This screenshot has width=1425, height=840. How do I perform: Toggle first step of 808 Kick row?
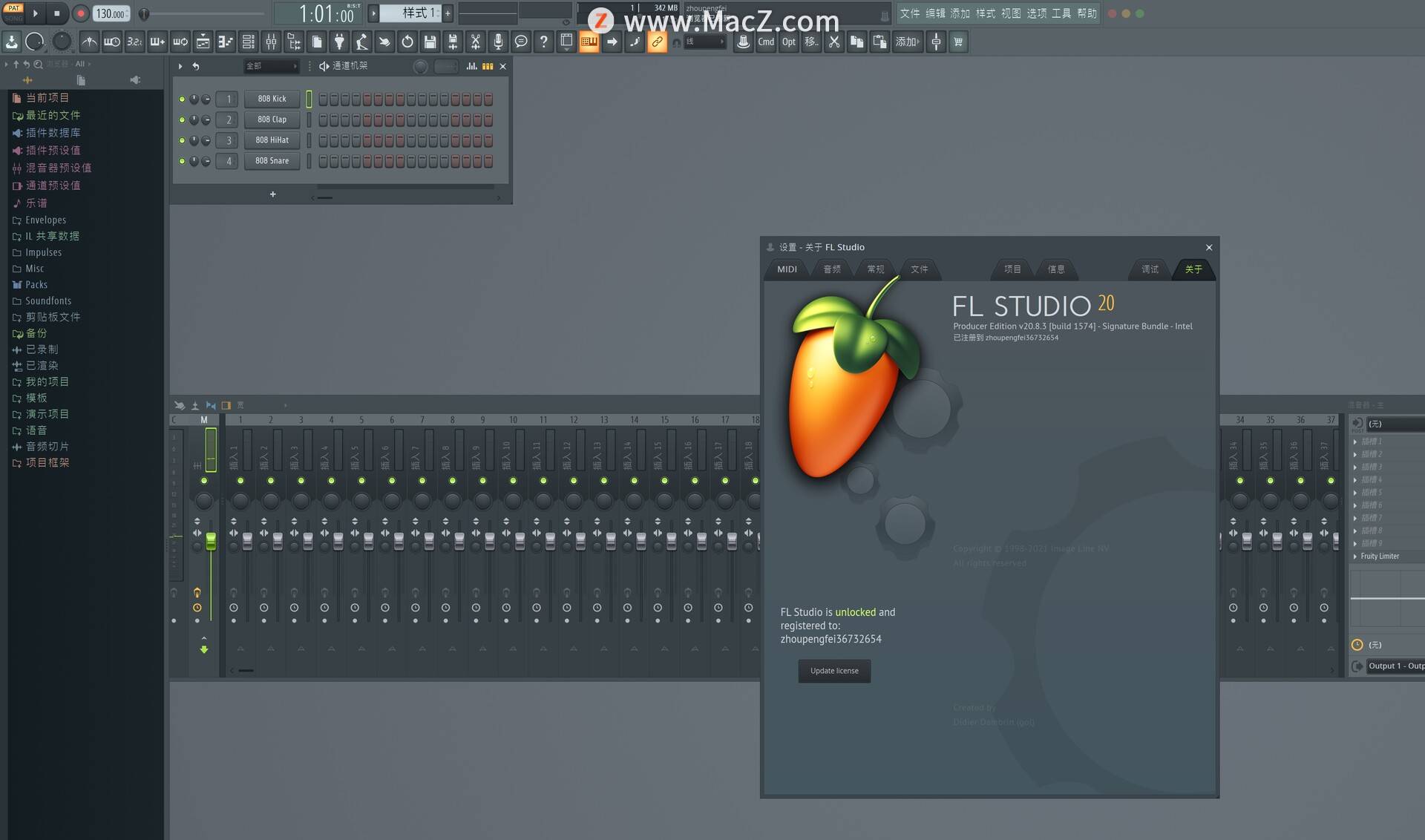[x=323, y=99]
